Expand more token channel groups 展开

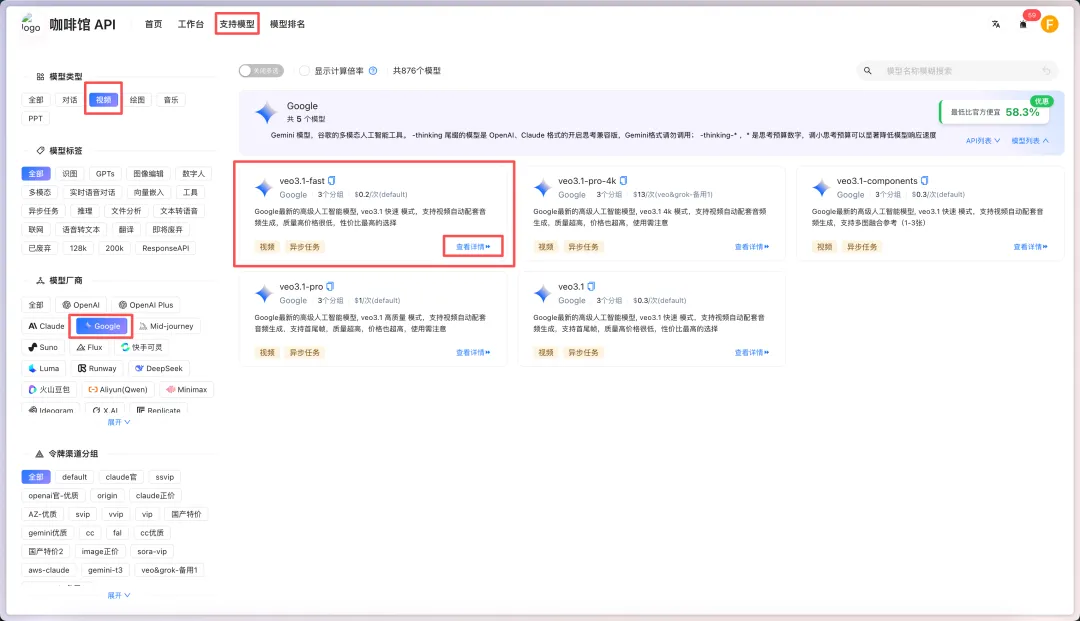coord(118,595)
